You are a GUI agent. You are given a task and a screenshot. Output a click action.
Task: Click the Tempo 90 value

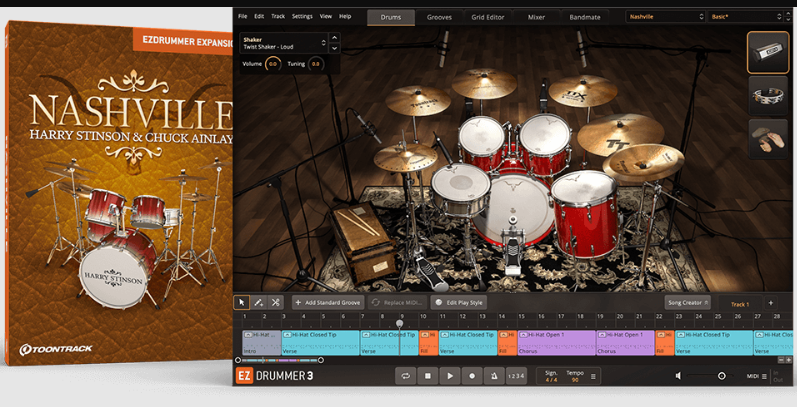(x=575, y=380)
